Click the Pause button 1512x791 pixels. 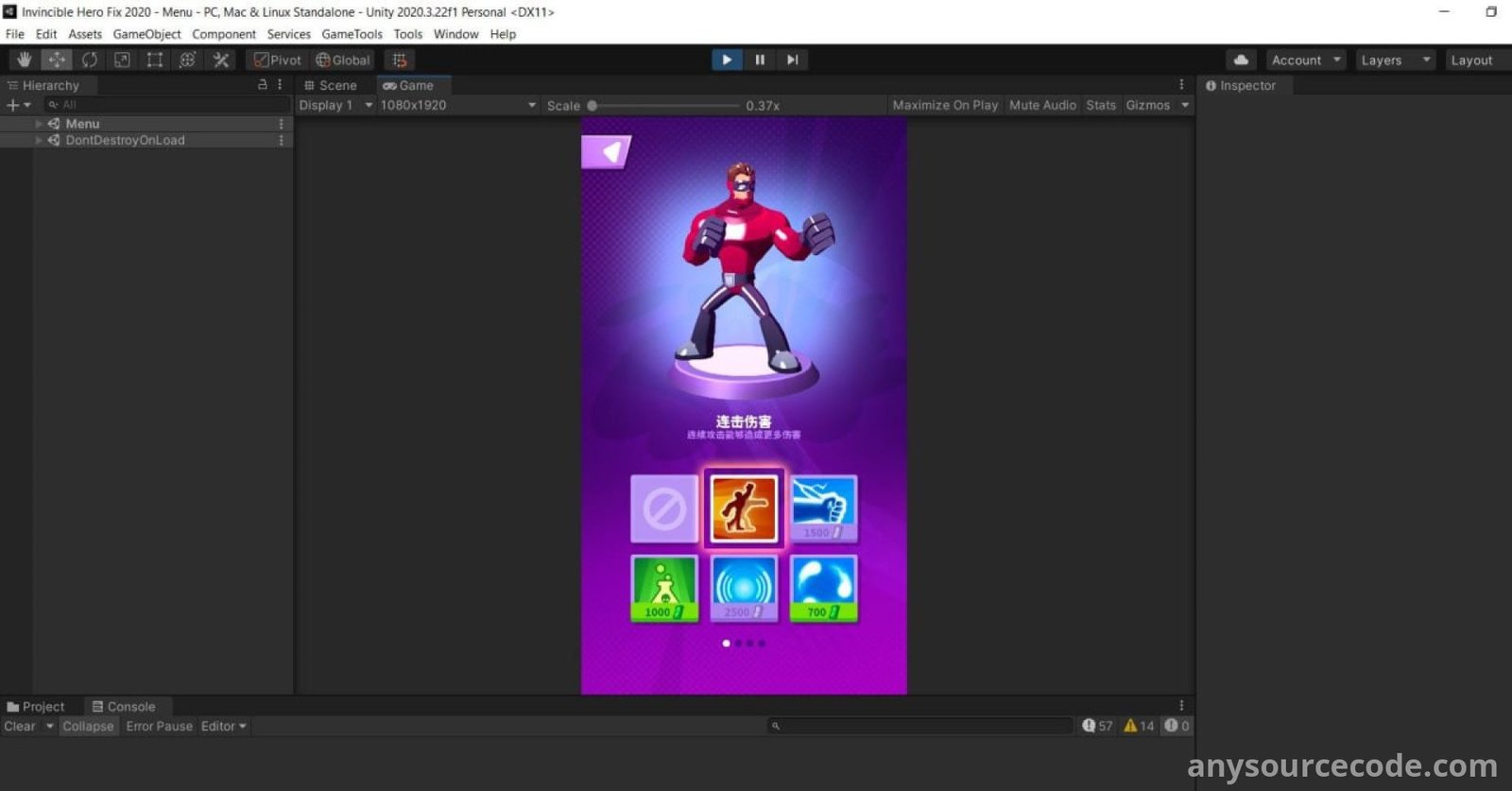pos(760,60)
